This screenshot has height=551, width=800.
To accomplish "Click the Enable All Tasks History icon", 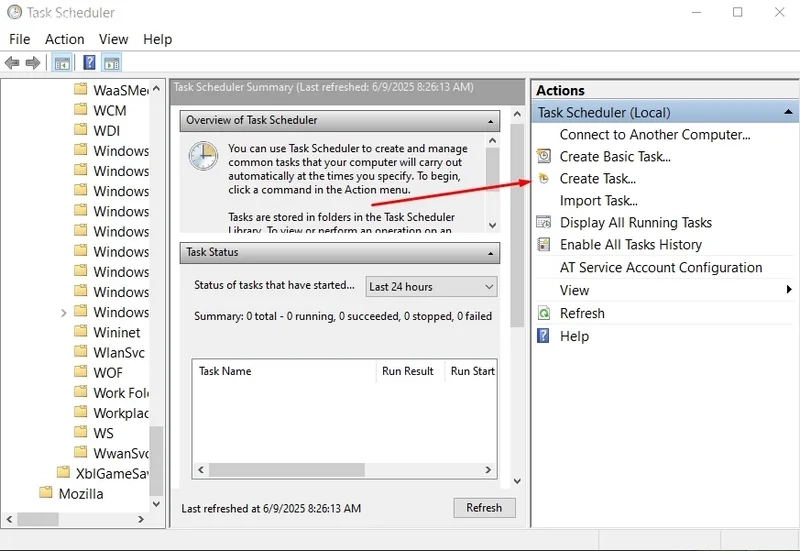I will (x=544, y=244).
